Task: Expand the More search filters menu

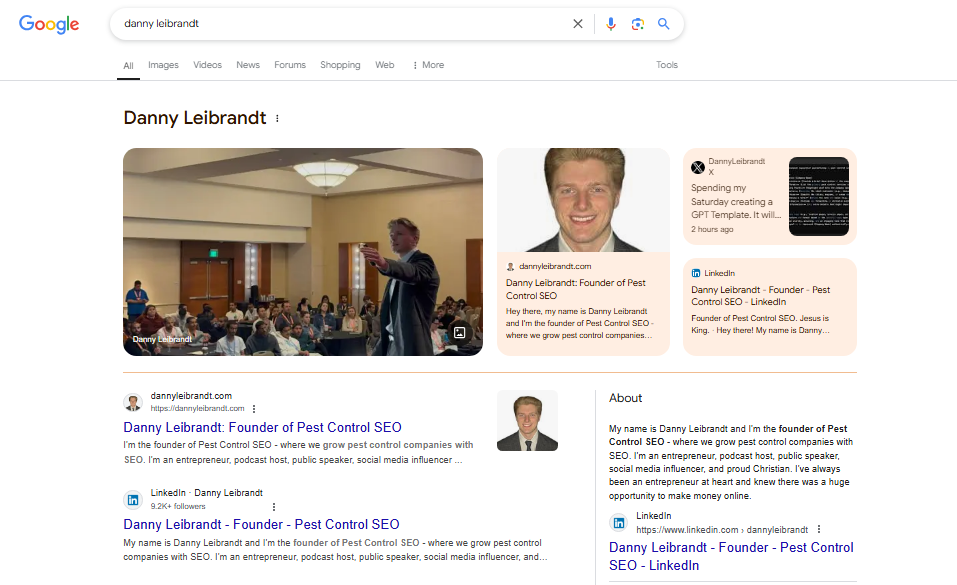Action: pos(428,65)
